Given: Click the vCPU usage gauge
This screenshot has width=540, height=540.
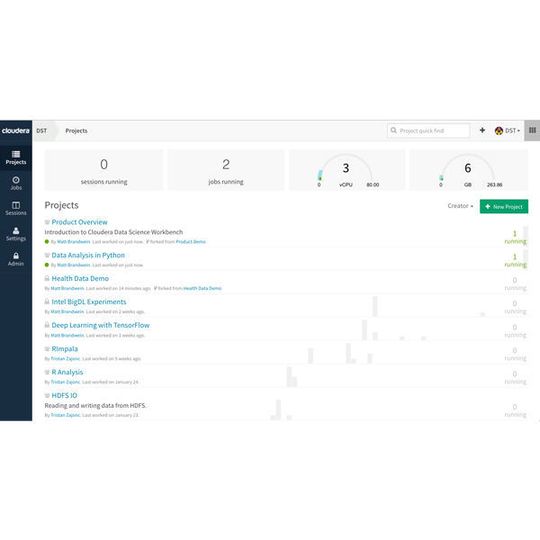Looking at the screenshot, I should [346, 170].
